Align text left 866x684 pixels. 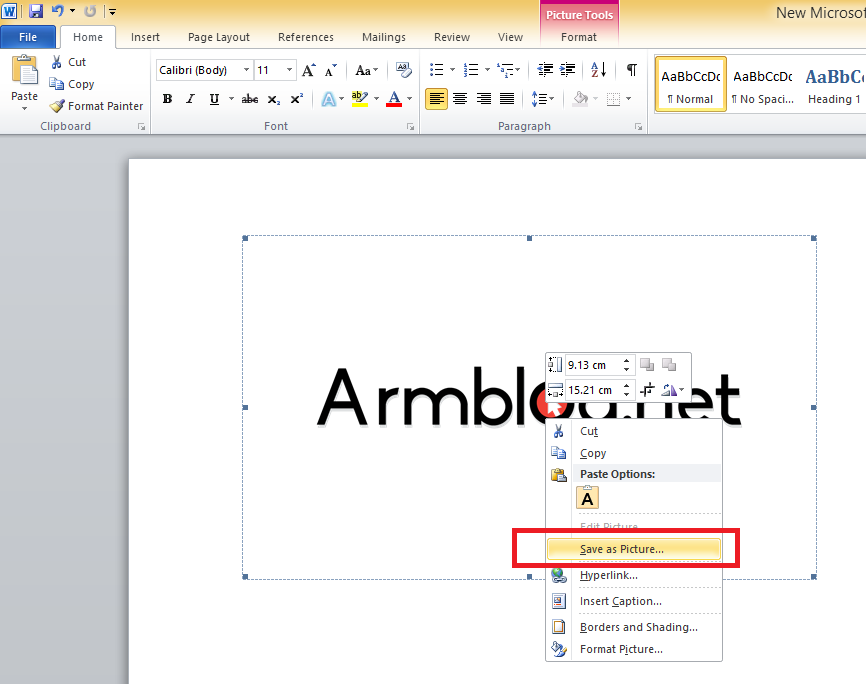[436, 99]
